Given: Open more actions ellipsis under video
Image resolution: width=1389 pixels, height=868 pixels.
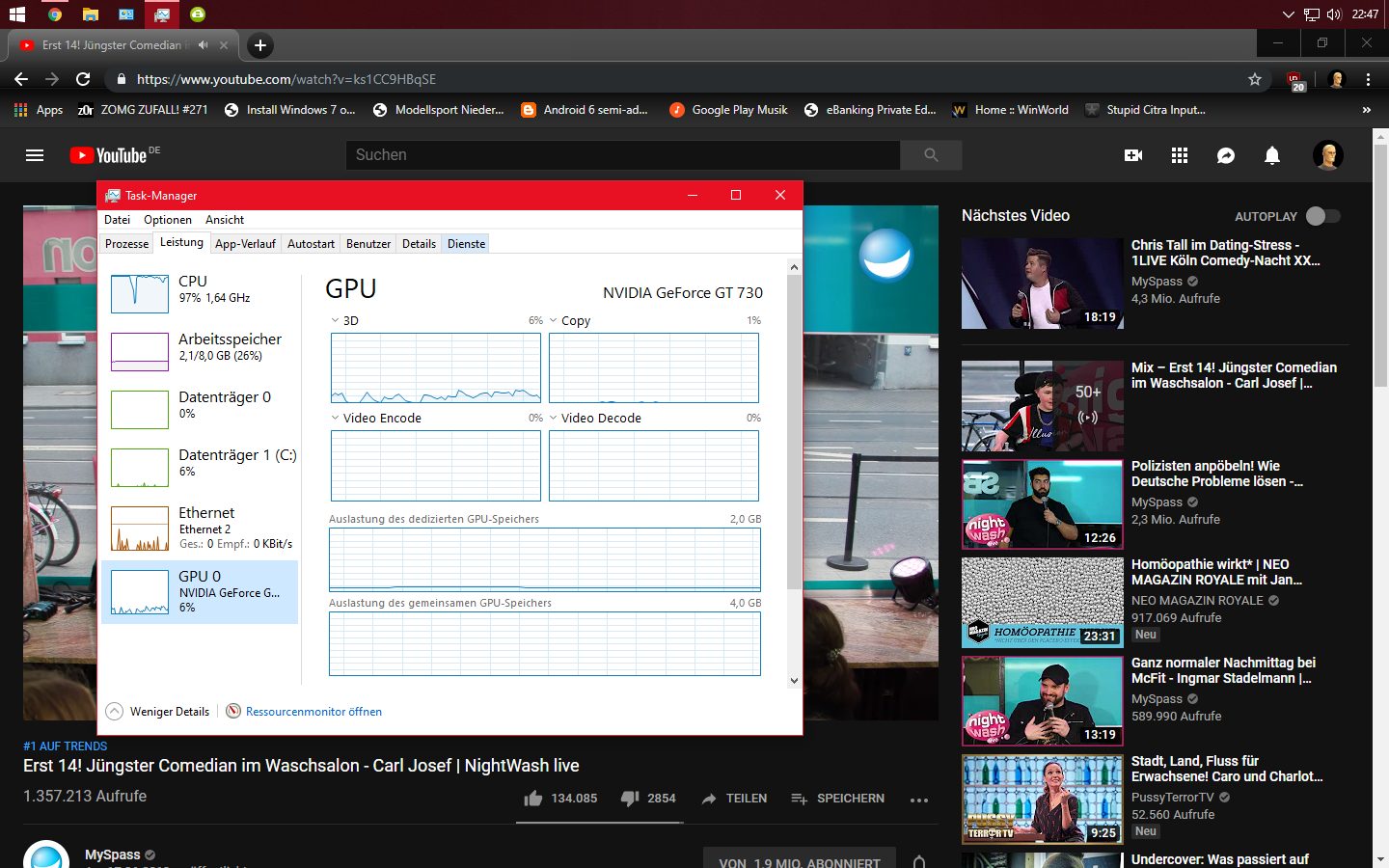Looking at the screenshot, I should 919,800.
